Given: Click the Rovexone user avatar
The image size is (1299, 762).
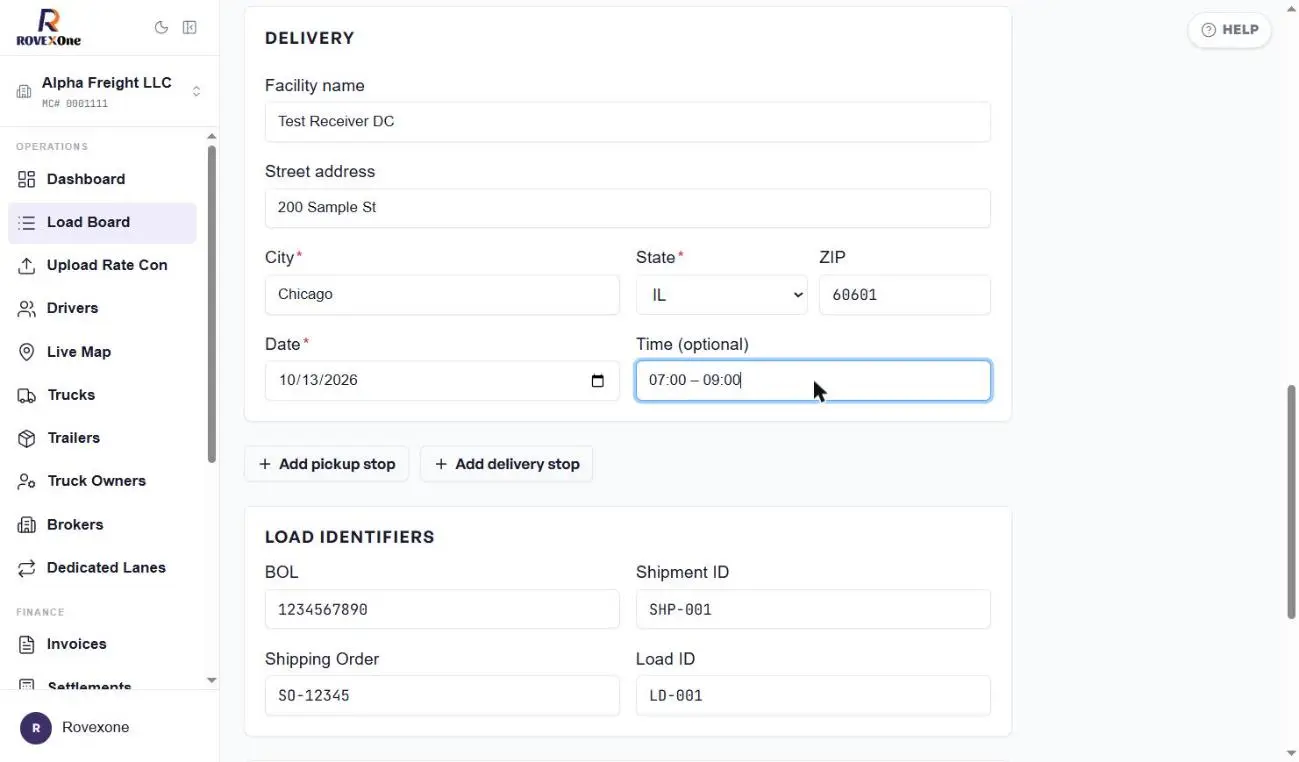Looking at the screenshot, I should 36,728.
